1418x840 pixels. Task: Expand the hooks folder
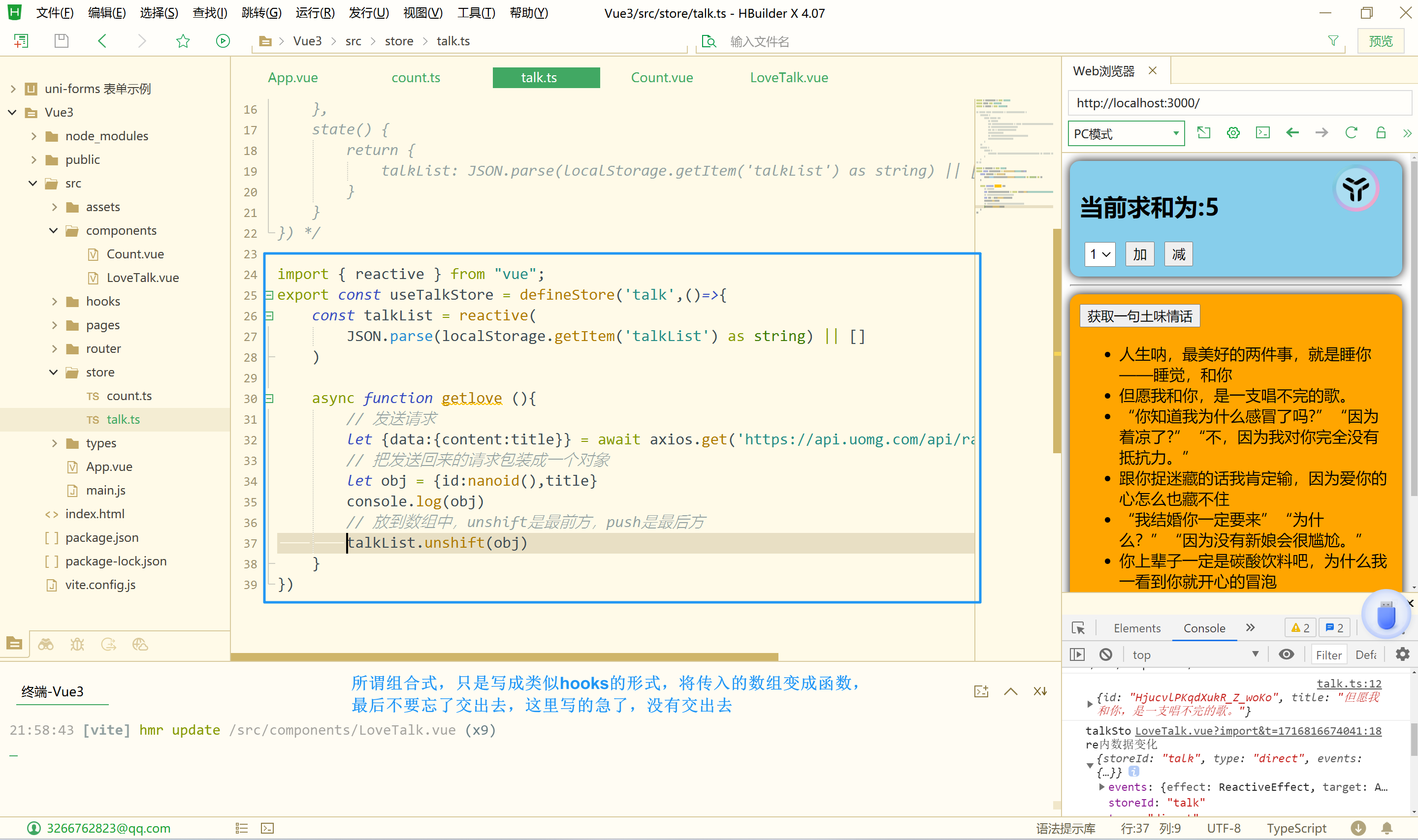(x=54, y=302)
